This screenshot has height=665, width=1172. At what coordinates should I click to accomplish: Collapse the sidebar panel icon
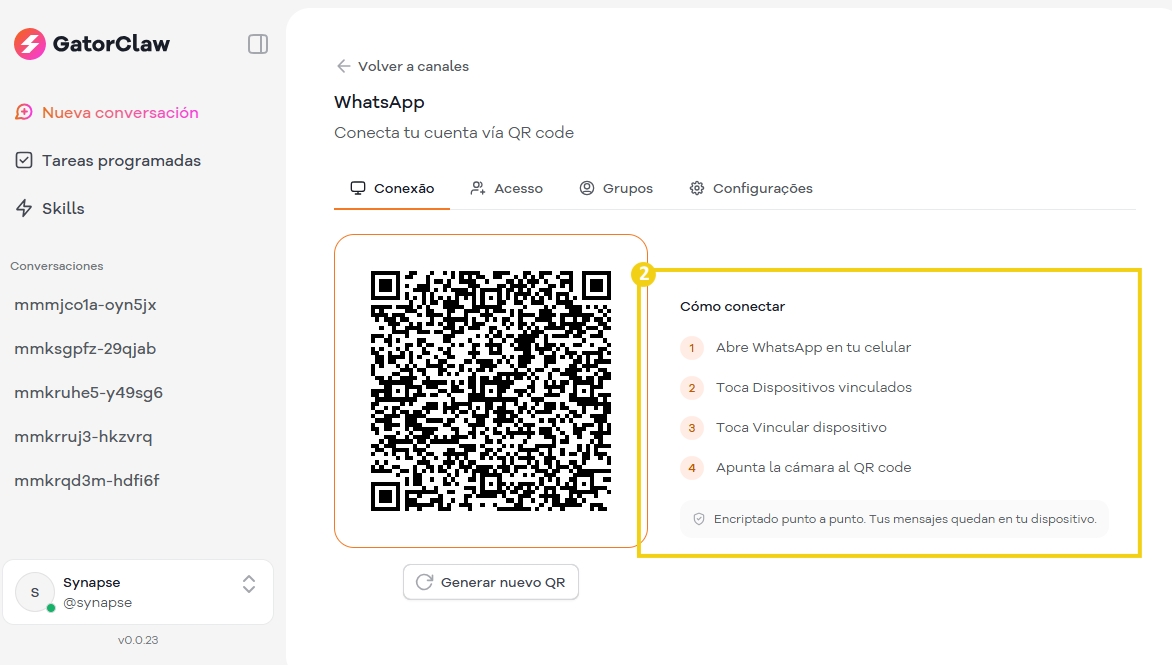258,44
